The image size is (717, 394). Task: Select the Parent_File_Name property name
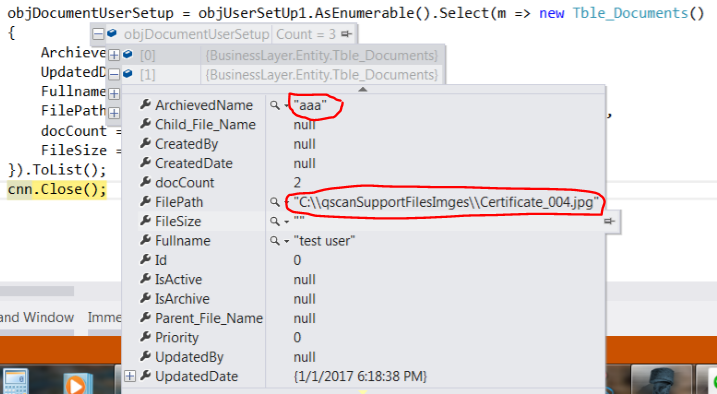click(209, 318)
